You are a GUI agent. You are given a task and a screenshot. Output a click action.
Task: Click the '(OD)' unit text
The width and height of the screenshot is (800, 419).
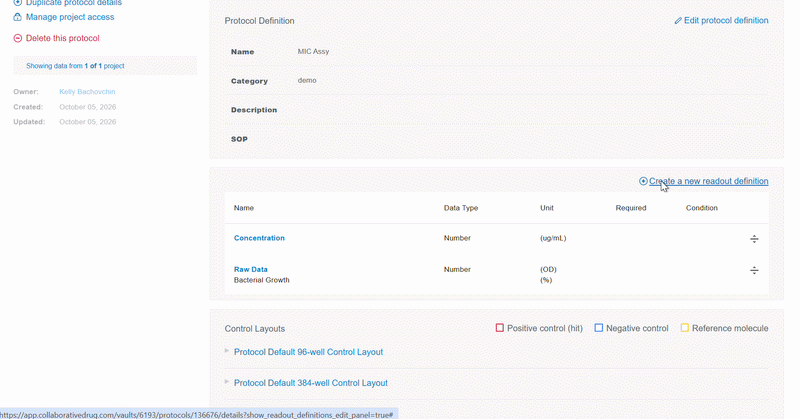click(548, 269)
